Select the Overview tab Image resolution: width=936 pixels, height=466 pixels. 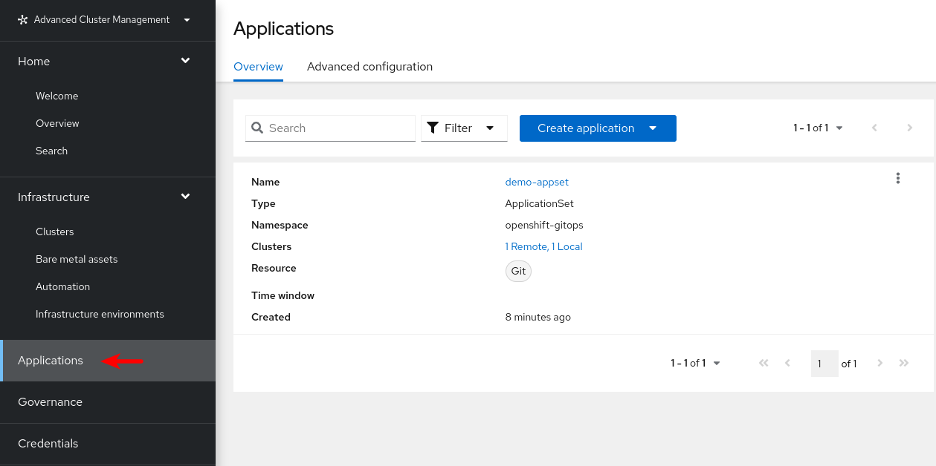click(258, 67)
